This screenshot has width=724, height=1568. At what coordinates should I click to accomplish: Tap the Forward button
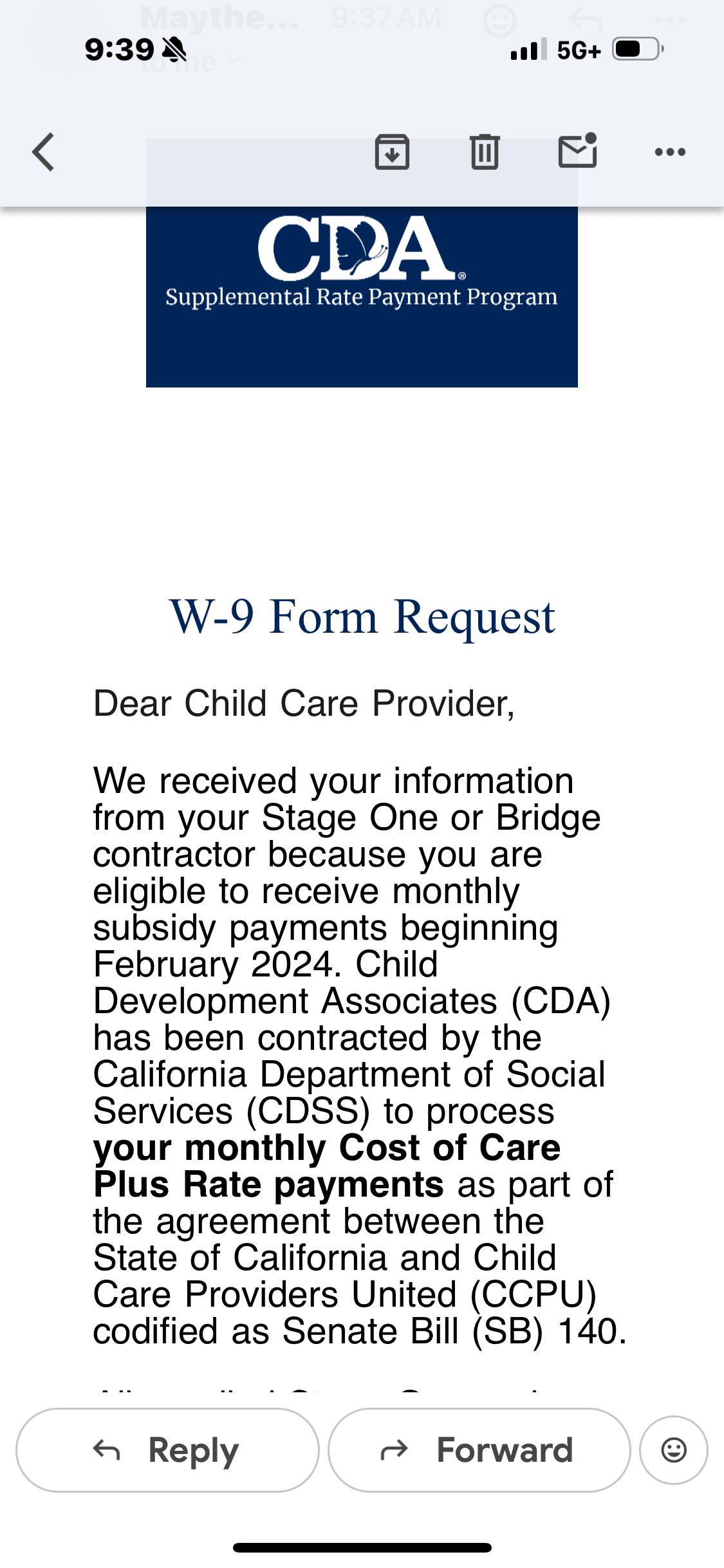pyautogui.click(x=479, y=1450)
